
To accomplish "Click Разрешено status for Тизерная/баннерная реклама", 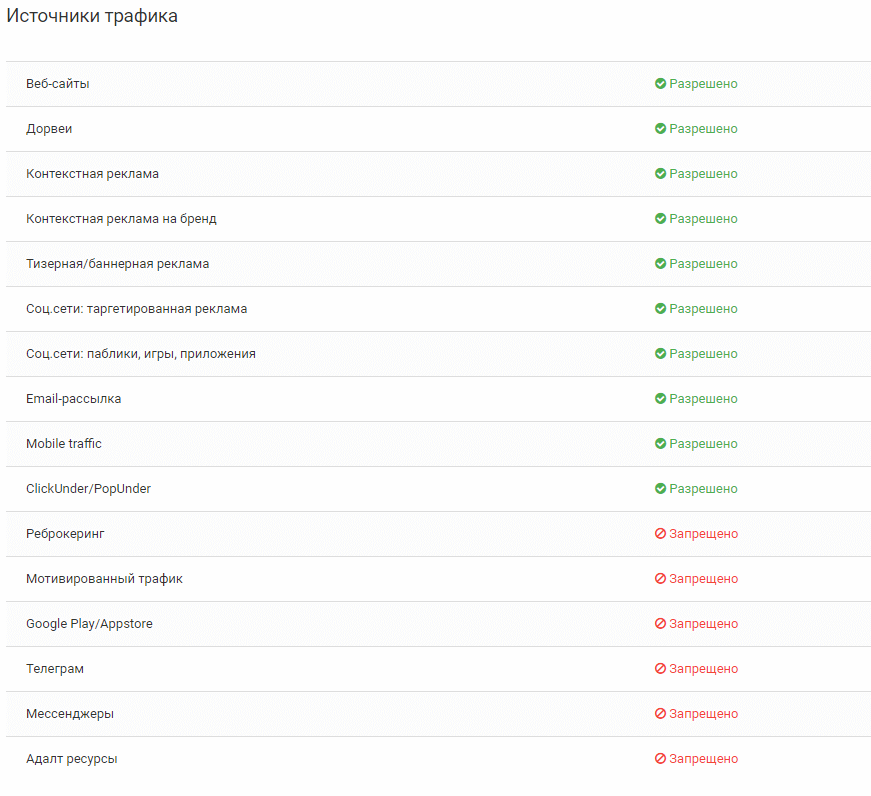I will coord(703,264).
